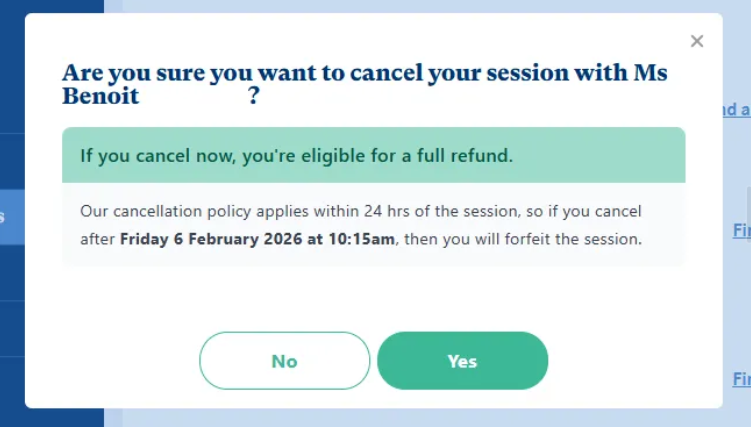Click the "Ms Benoit" name in the heading

[100, 97]
